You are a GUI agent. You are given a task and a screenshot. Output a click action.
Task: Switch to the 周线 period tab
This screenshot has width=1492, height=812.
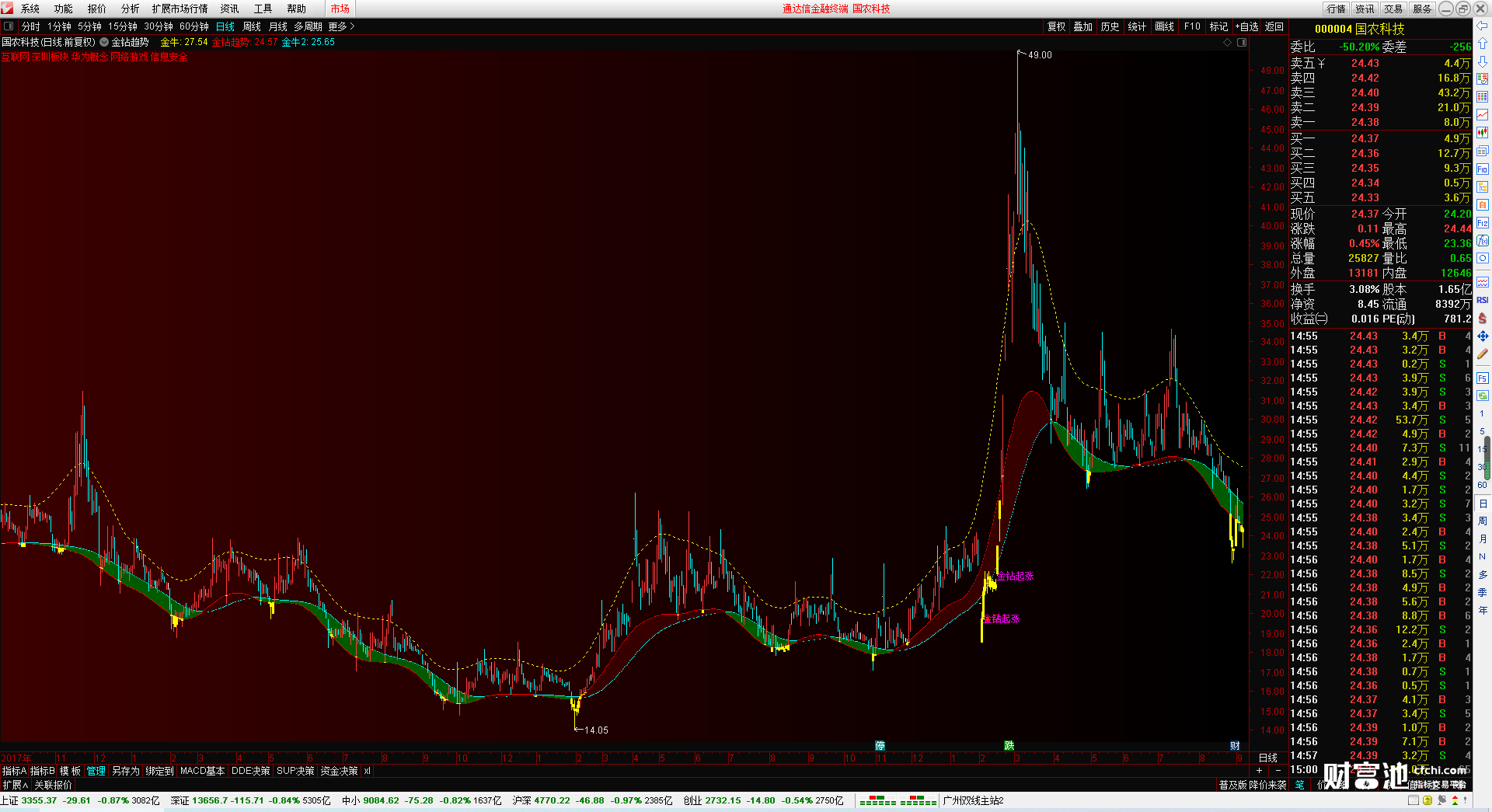click(x=252, y=26)
